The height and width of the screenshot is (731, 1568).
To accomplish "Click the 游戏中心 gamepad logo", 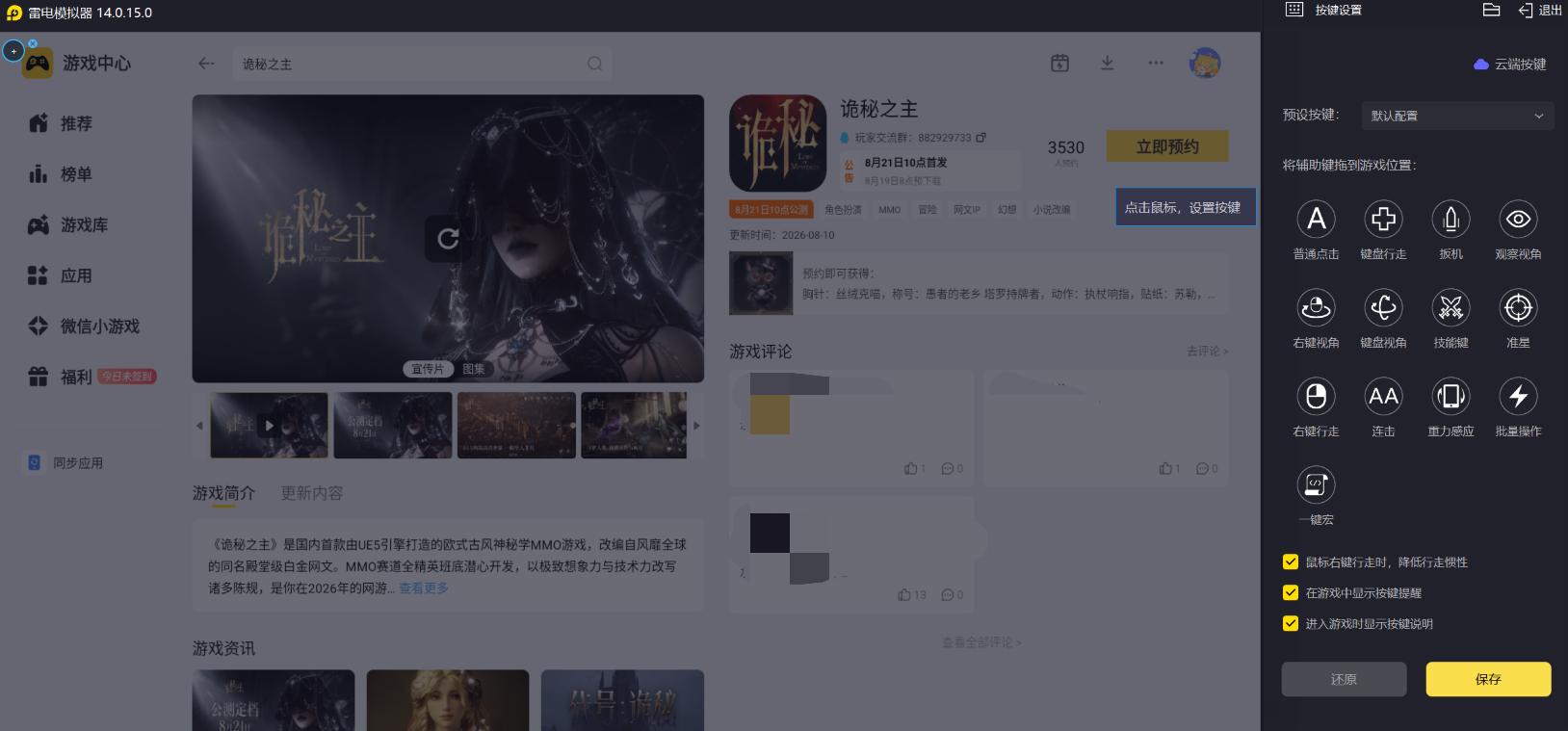I will click(38, 64).
